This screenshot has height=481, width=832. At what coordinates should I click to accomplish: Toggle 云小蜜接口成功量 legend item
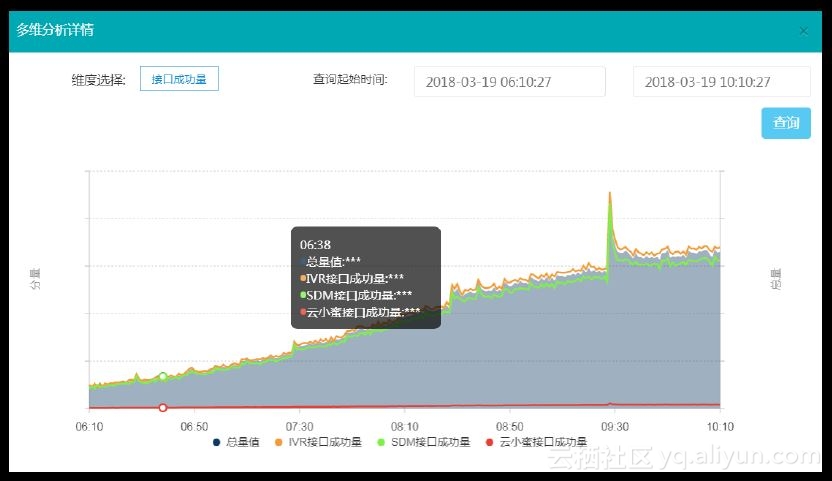point(536,442)
